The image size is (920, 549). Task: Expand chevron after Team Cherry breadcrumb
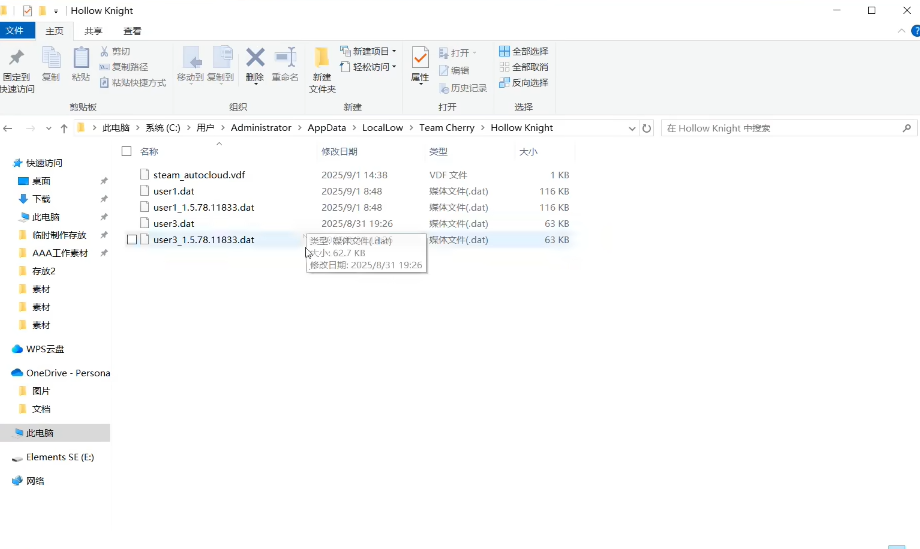[x=483, y=128]
